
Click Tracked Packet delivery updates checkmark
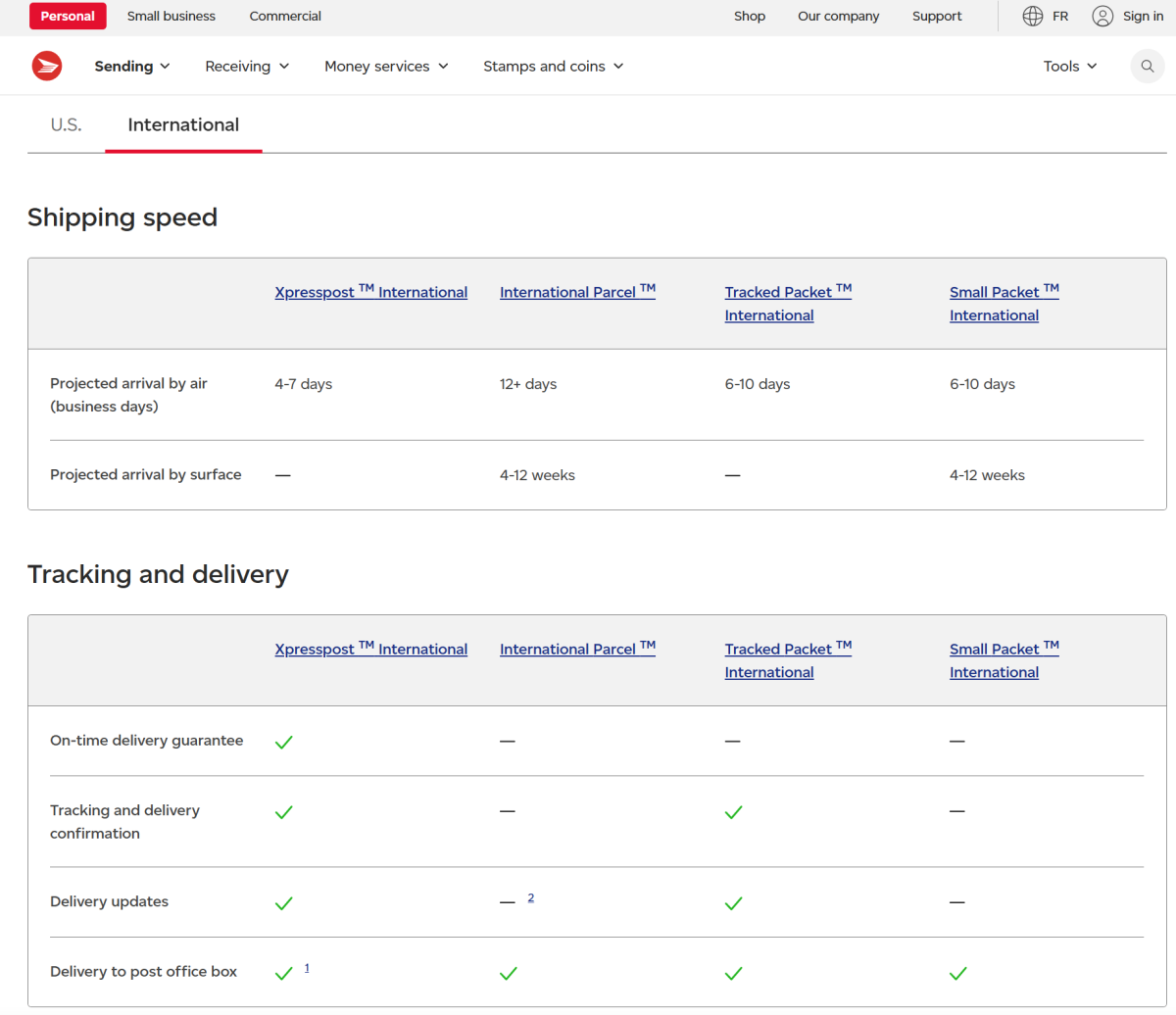click(x=734, y=902)
